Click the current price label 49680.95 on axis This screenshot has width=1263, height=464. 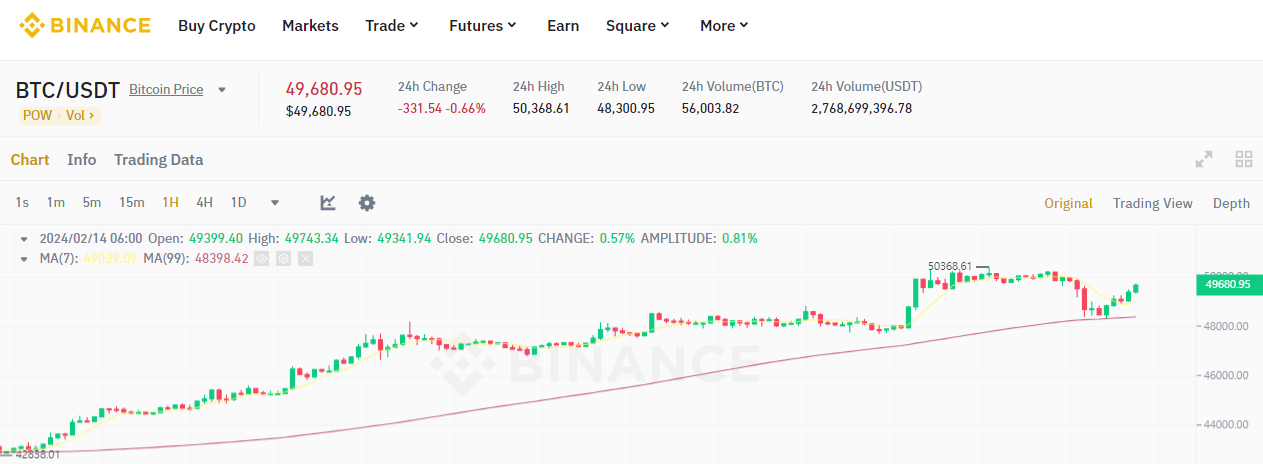click(1228, 285)
